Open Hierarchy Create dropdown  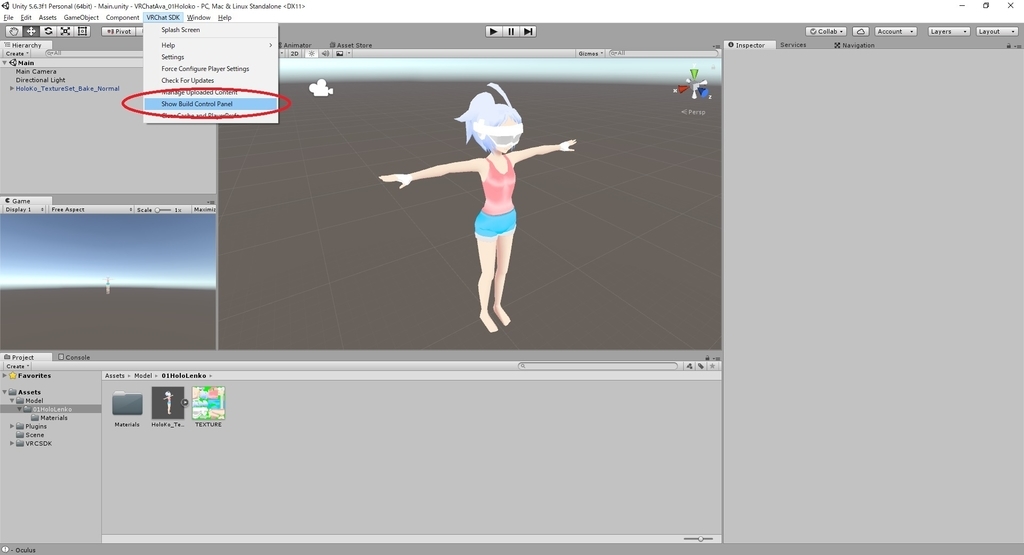(x=17, y=54)
